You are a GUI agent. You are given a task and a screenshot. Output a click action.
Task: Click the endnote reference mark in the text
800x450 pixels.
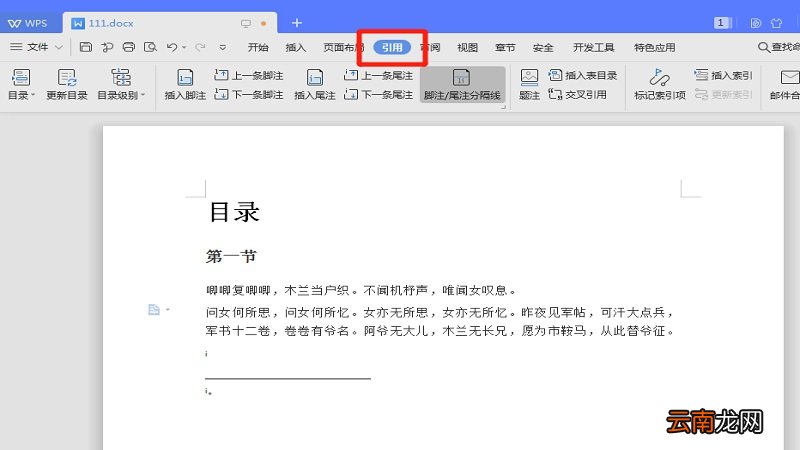[x=206, y=353]
